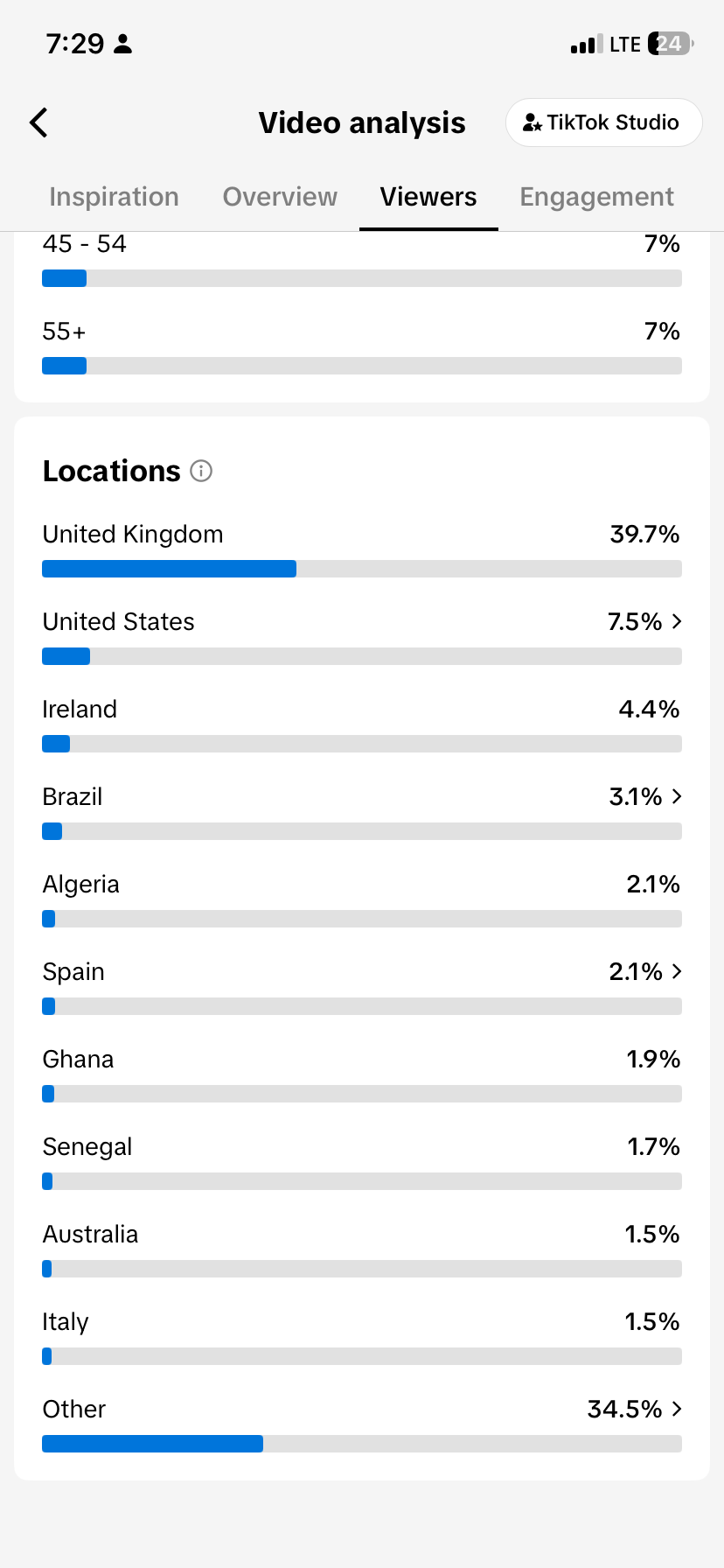Image resolution: width=724 pixels, height=1568 pixels.
Task: Tap the Algeria location label
Action: [x=81, y=885]
